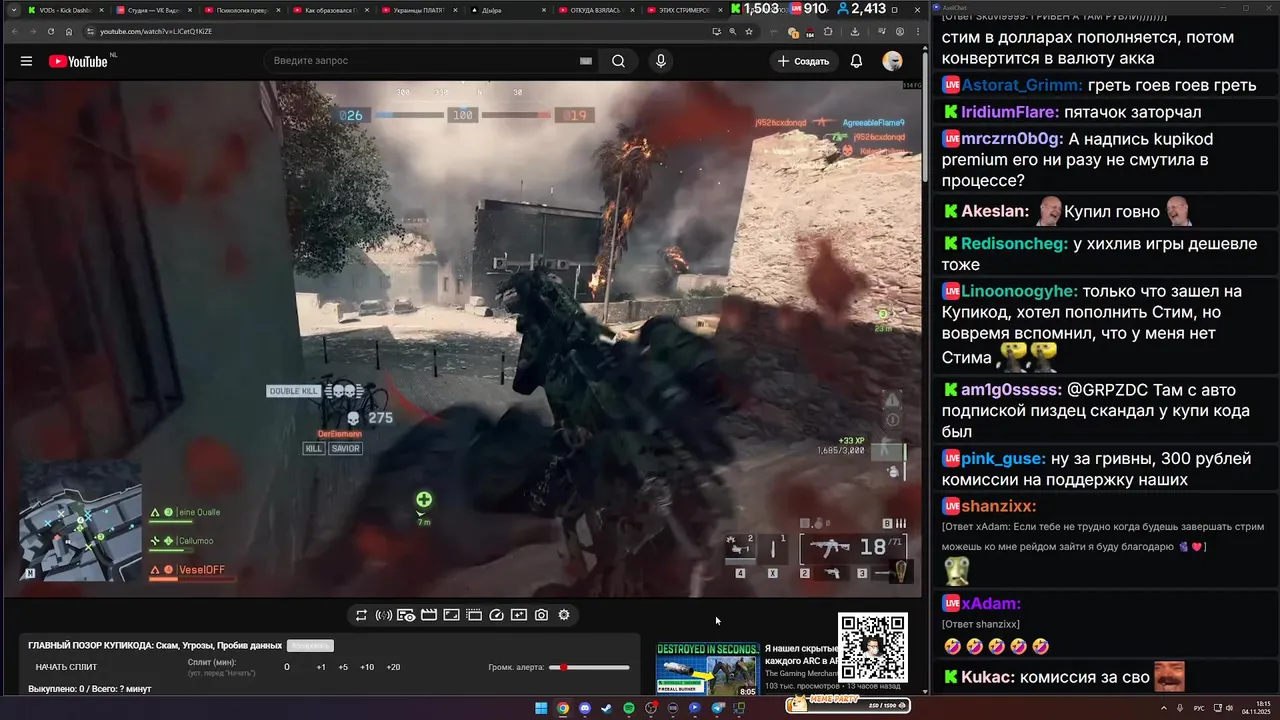Open the browser extensions puzzle icon

click(828, 31)
